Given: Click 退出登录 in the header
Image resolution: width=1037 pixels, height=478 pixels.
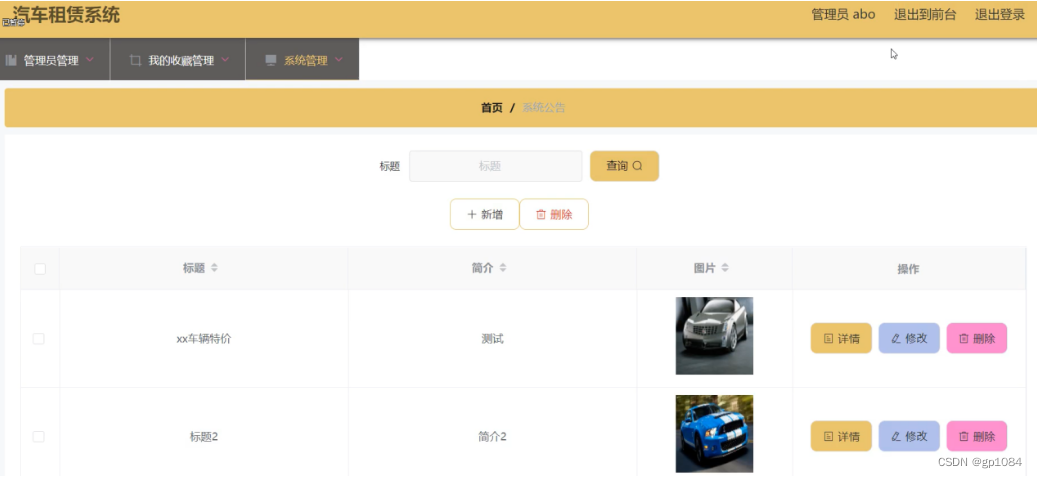Looking at the screenshot, I should pos(1000,15).
